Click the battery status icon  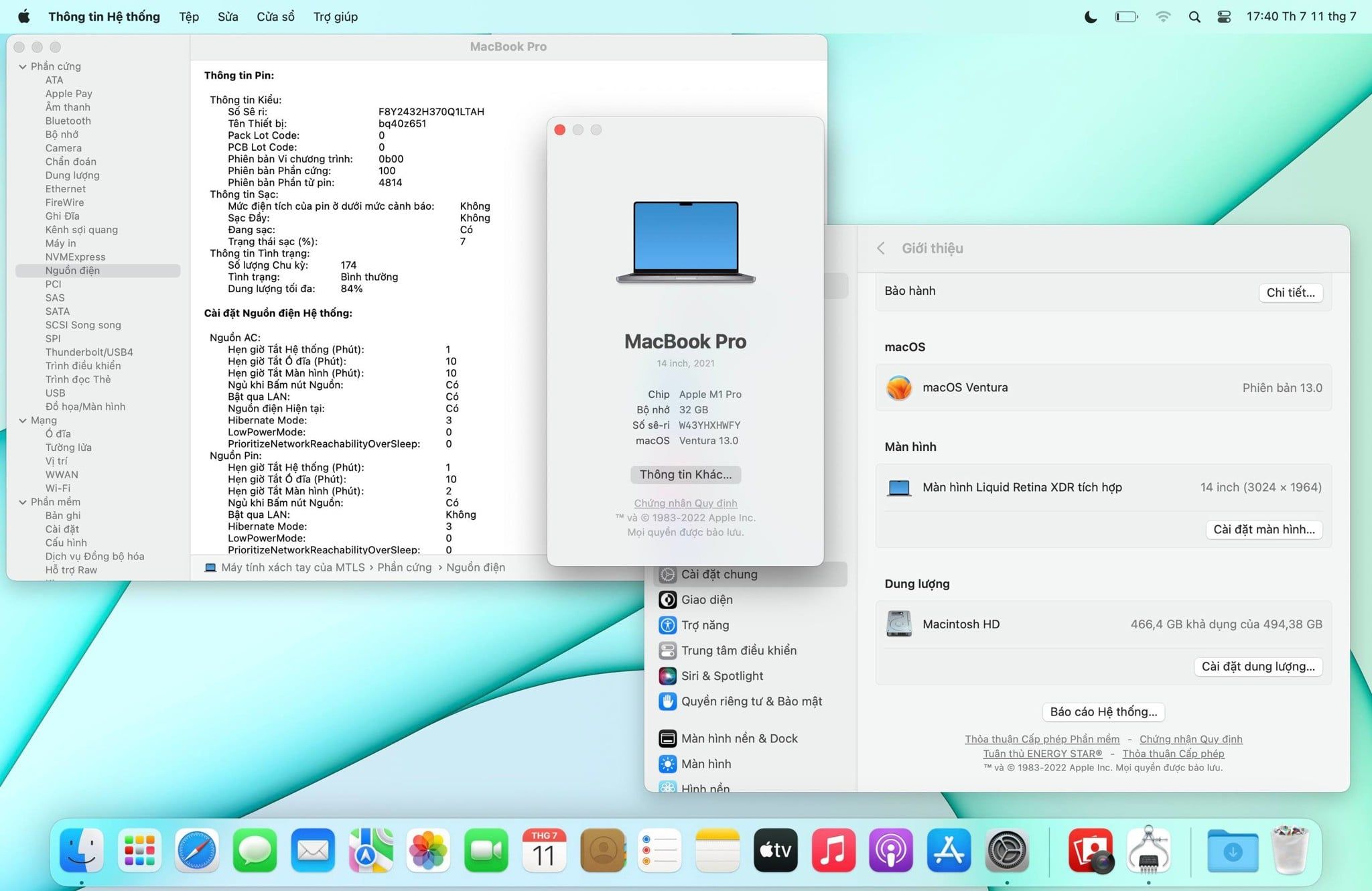coord(1126,17)
